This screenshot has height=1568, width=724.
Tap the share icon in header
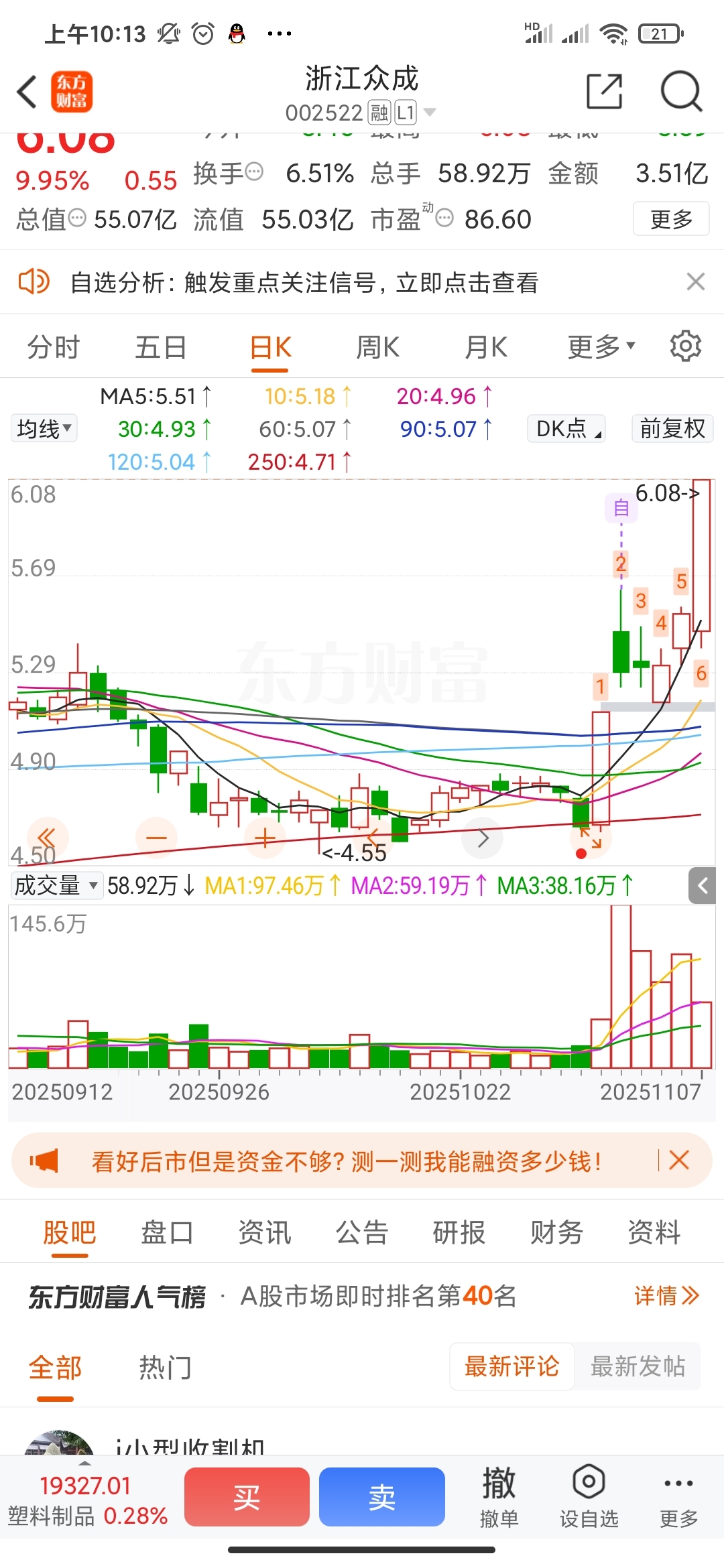point(604,91)
